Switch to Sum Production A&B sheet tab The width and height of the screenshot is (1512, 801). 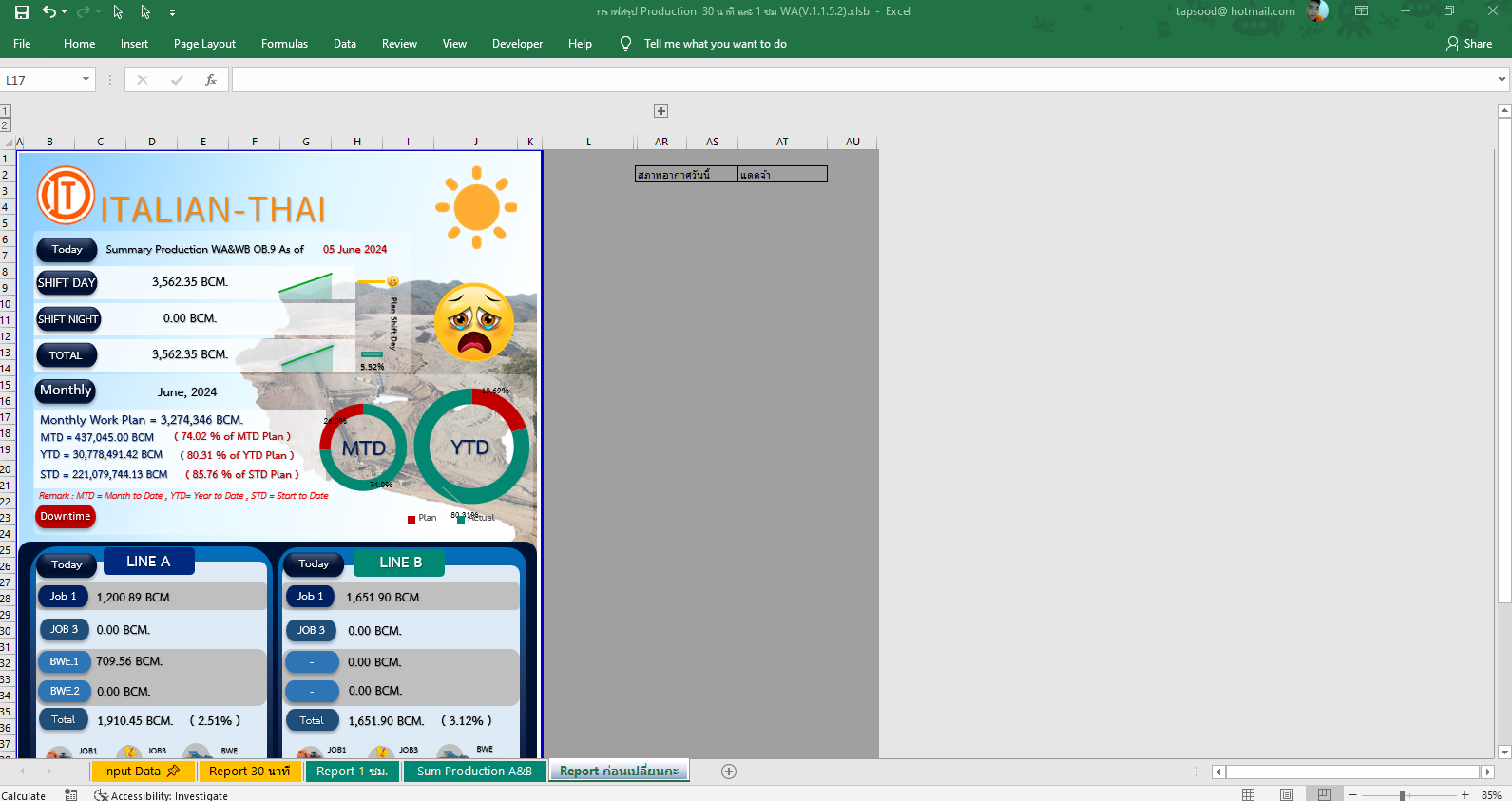[x=474, y=772]
